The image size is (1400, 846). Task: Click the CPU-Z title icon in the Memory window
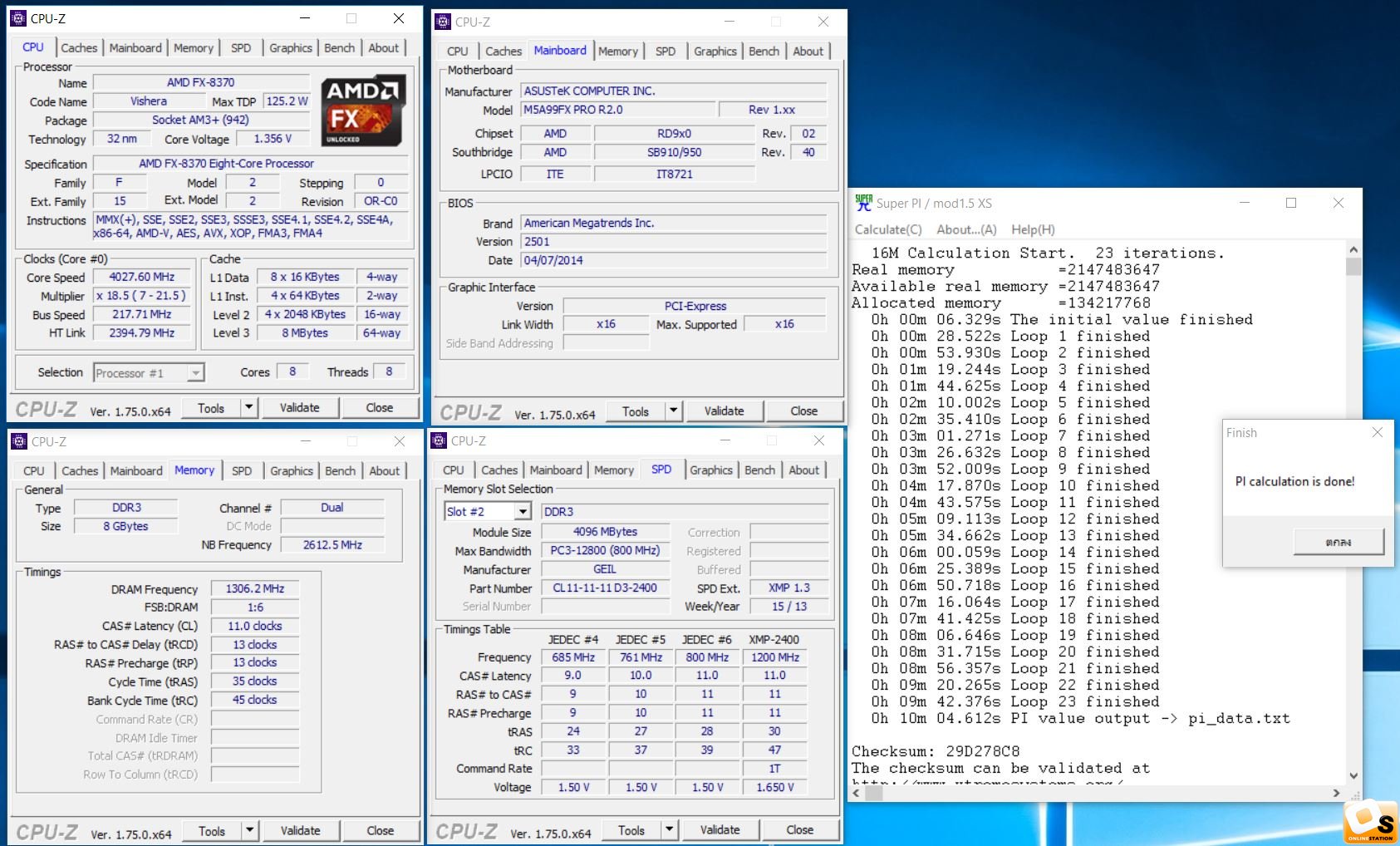(19, 441)
